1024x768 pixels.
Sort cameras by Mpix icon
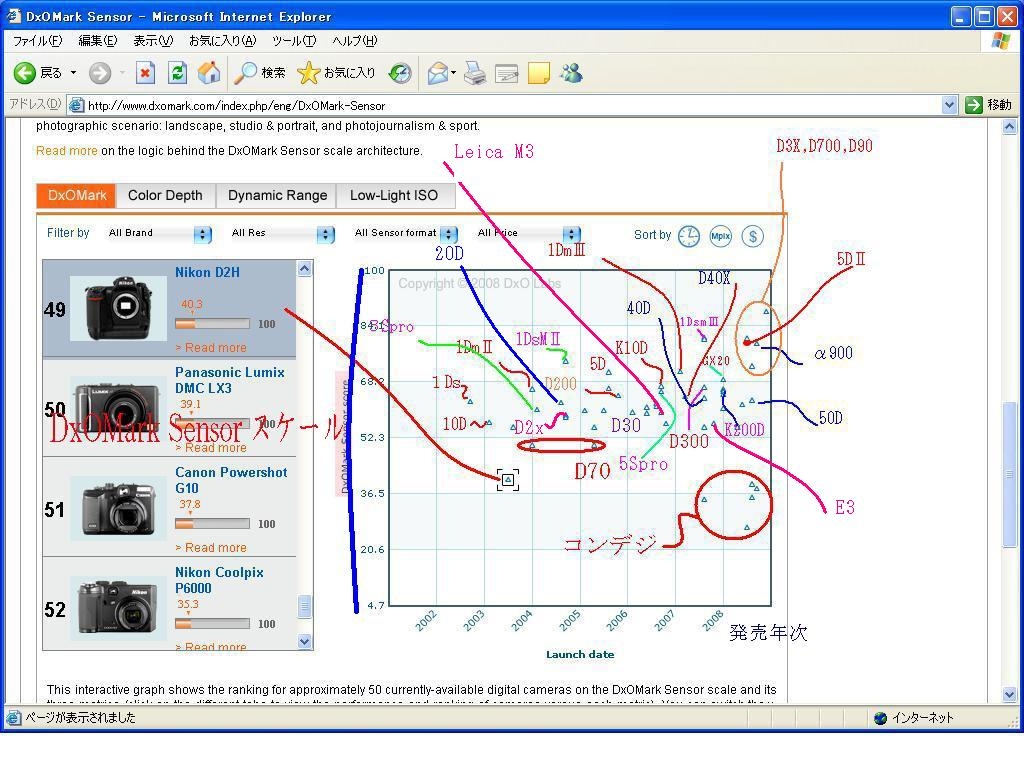point(720,236)
